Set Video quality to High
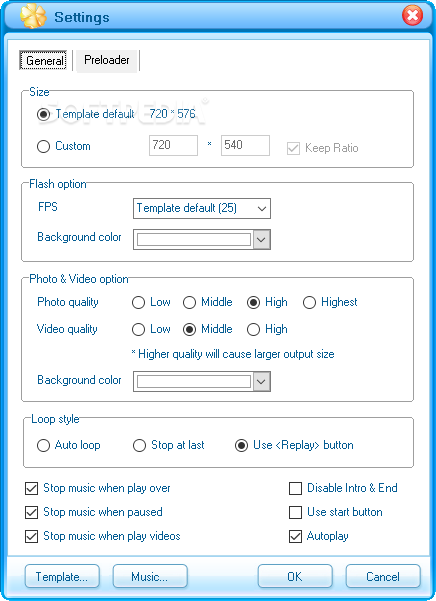 coord(253,330)
